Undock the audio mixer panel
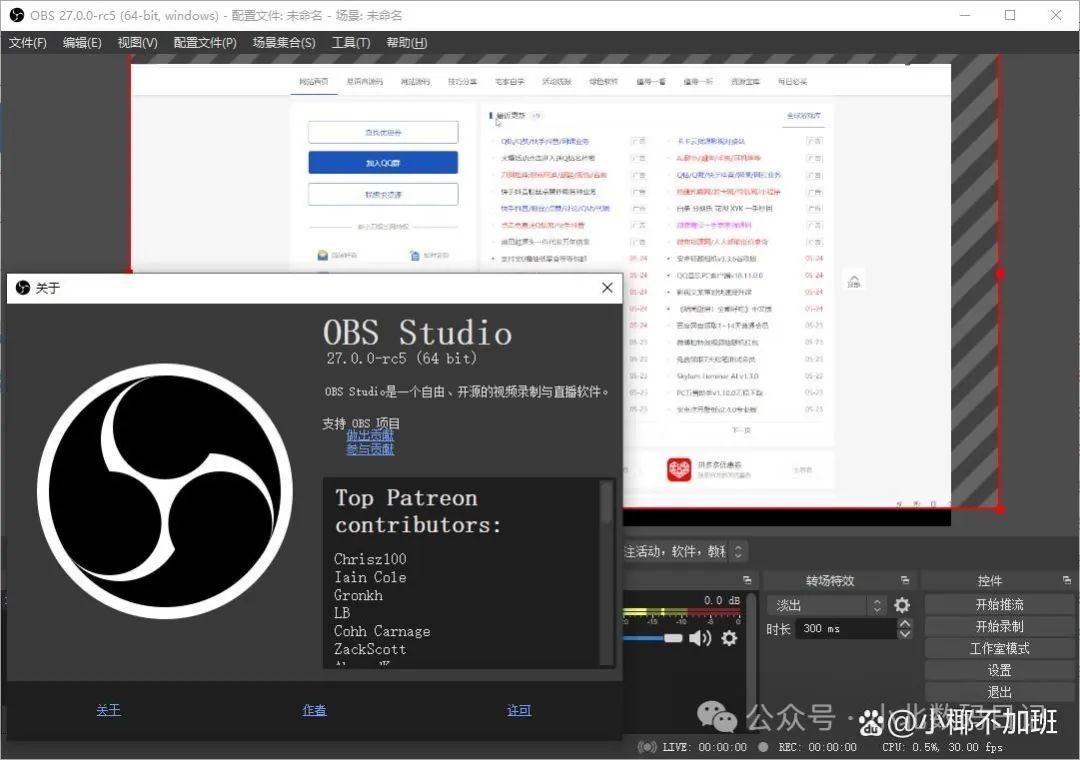1080x760 pixels. point(747,580)
